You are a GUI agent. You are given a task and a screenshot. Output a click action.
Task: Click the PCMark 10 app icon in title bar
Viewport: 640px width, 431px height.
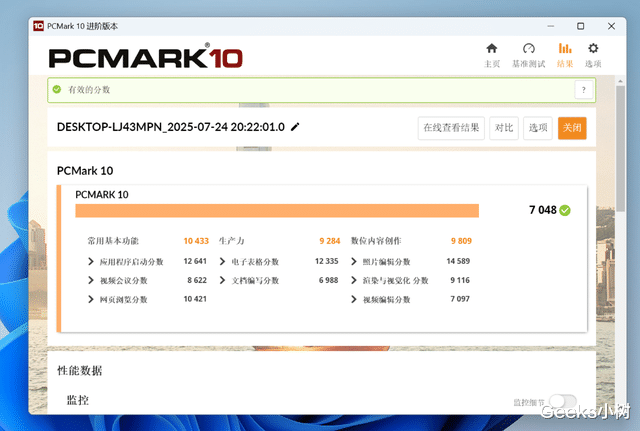pos(38,26)
